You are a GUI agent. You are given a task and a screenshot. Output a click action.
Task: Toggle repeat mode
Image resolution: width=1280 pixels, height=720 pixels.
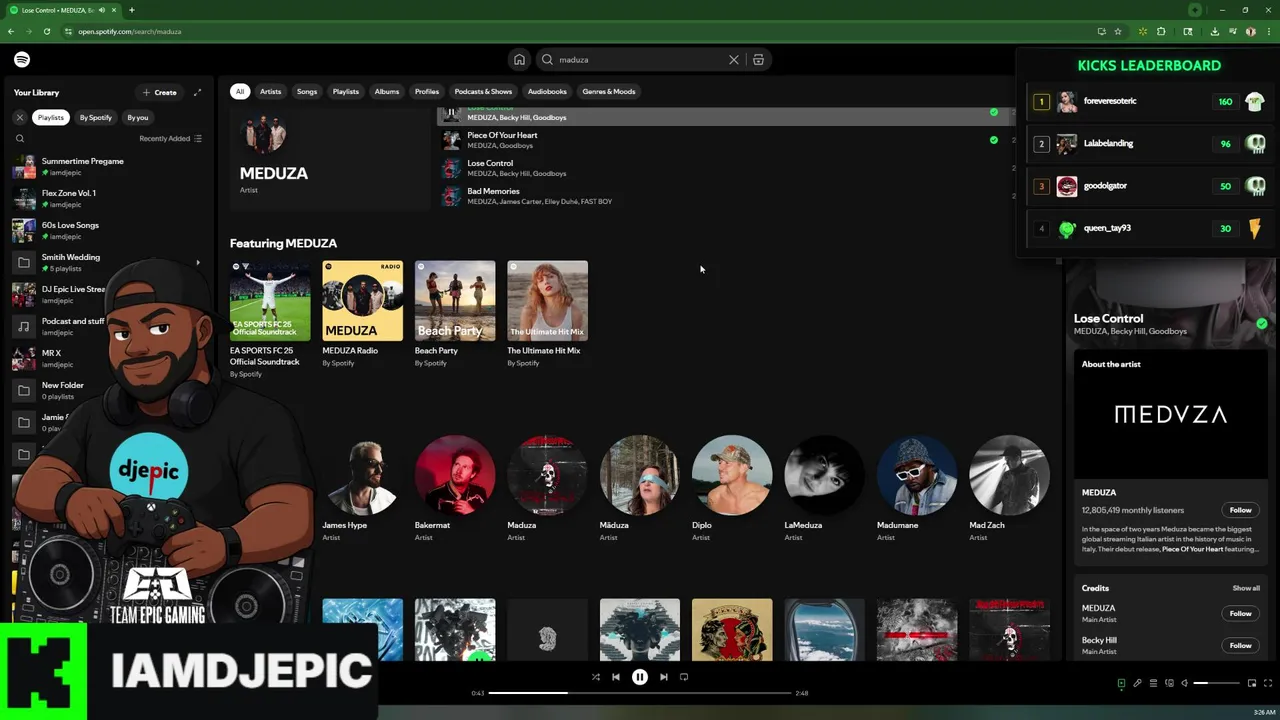(x=684, y=677)
